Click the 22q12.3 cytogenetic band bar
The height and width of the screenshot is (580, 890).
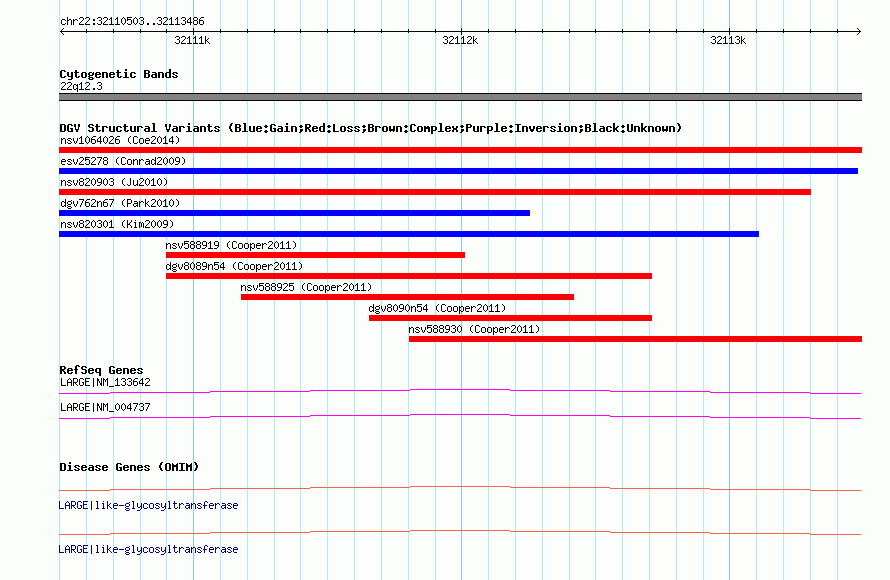[x=460, y=97]
